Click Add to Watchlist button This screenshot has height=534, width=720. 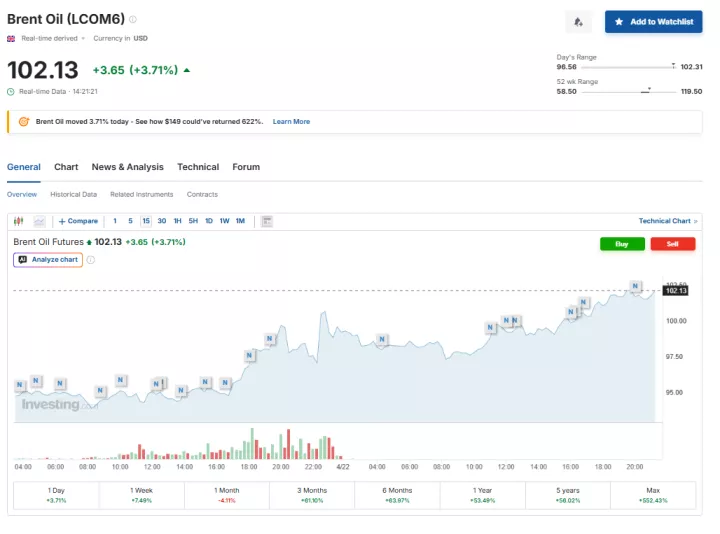pyautogui.click(x=653, y=21)
